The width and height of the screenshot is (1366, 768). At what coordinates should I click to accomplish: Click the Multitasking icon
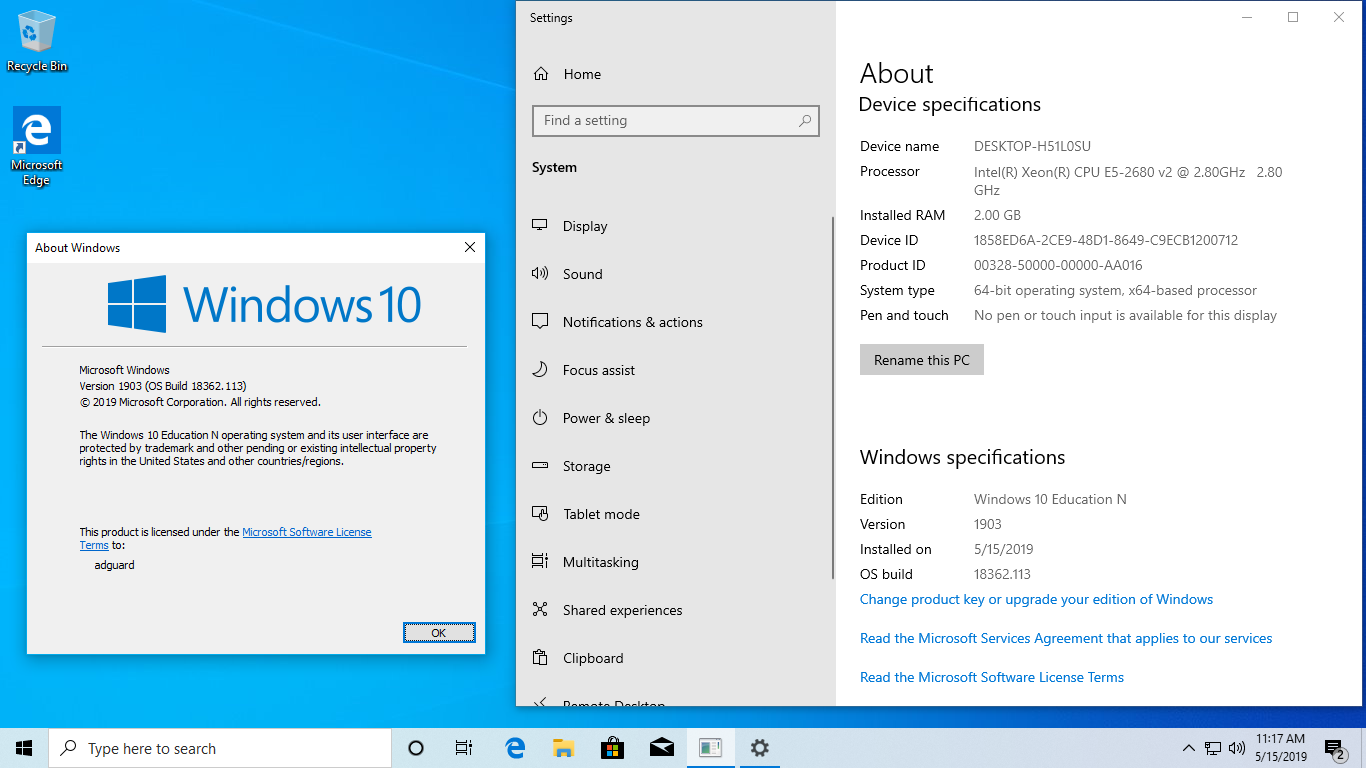540,562
